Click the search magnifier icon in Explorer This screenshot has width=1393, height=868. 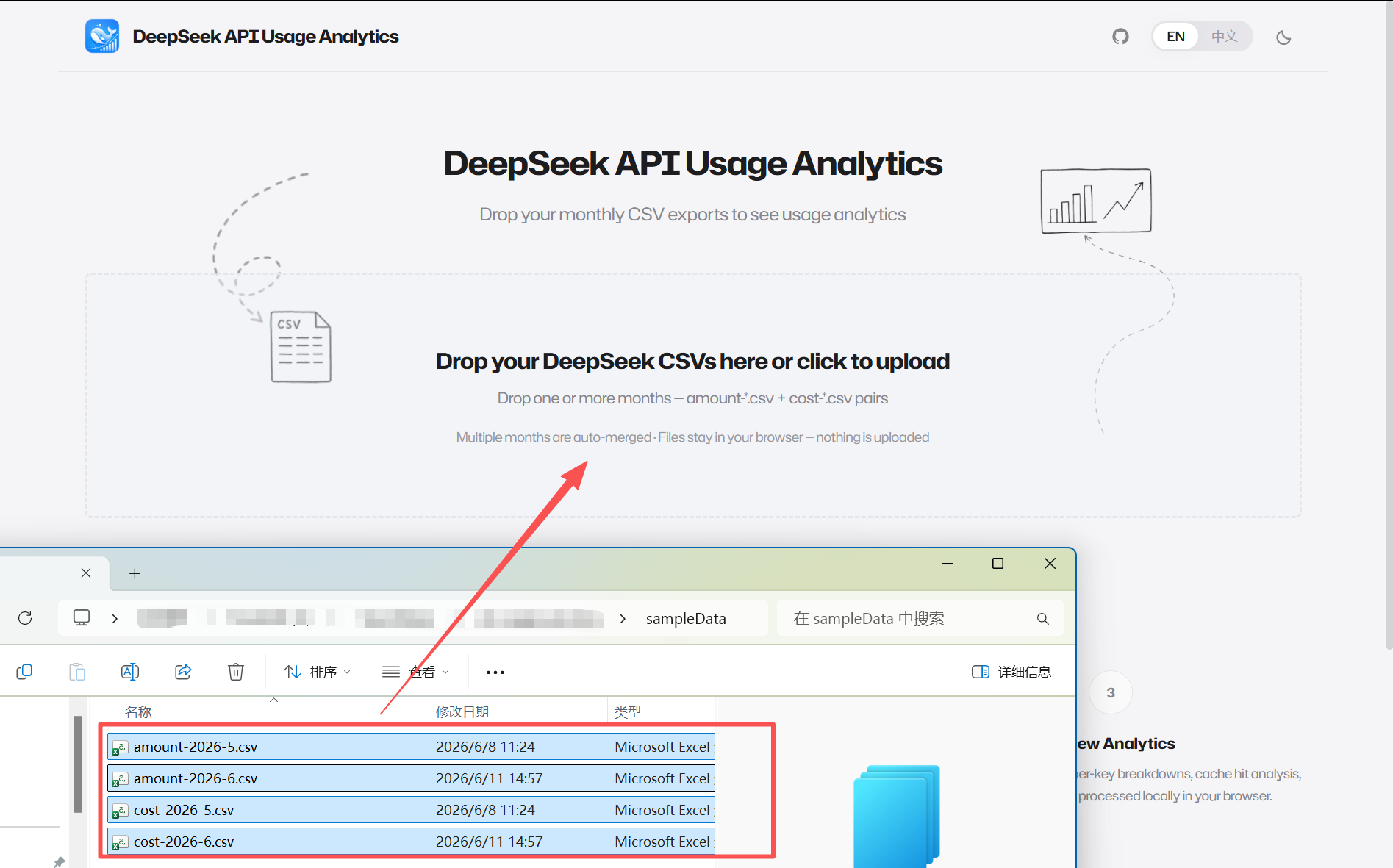[1042, 618]
